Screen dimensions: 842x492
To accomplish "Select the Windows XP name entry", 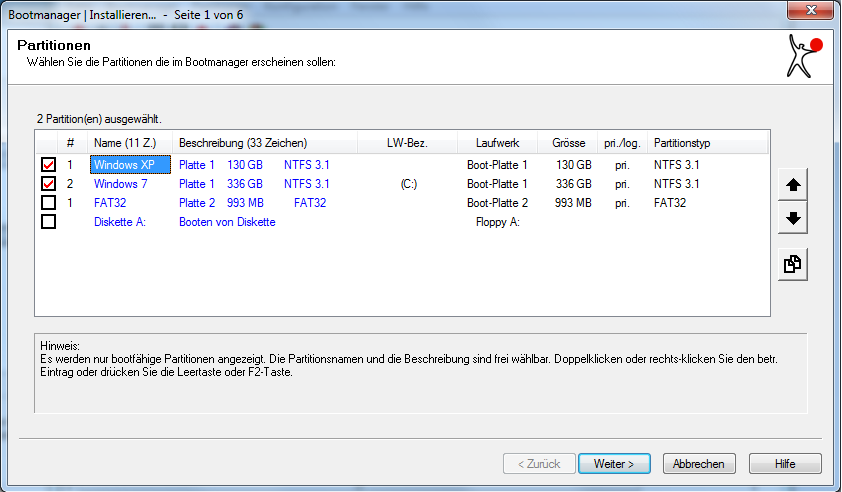I will pyautogui.click(x=130, y=165).
